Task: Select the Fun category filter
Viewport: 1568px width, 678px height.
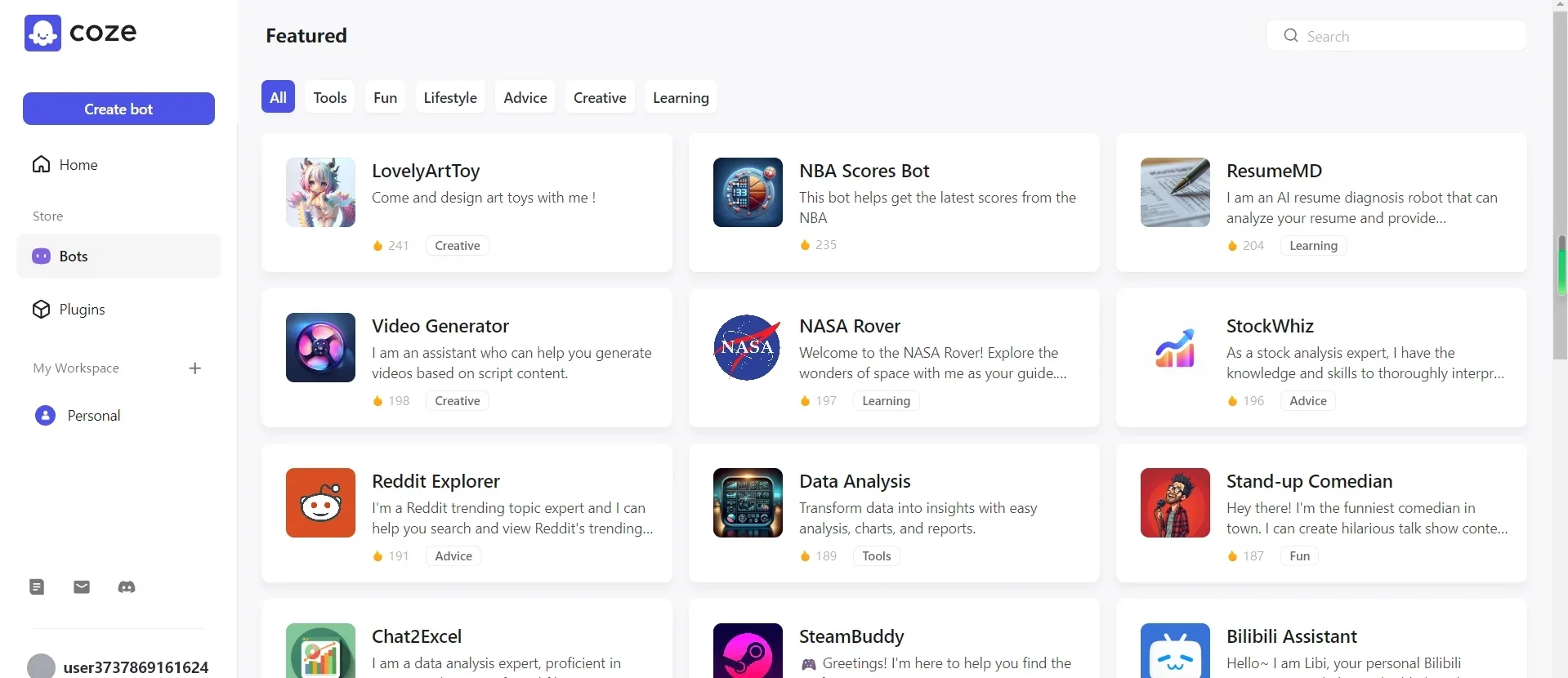Action: tap(385, 97)
